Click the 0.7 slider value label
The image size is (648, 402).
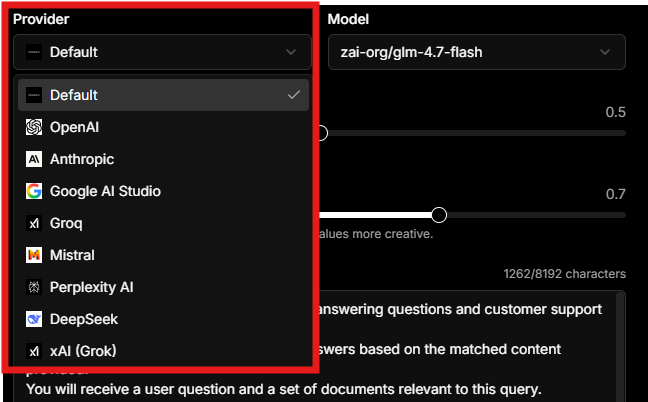[x=616, y=194]
